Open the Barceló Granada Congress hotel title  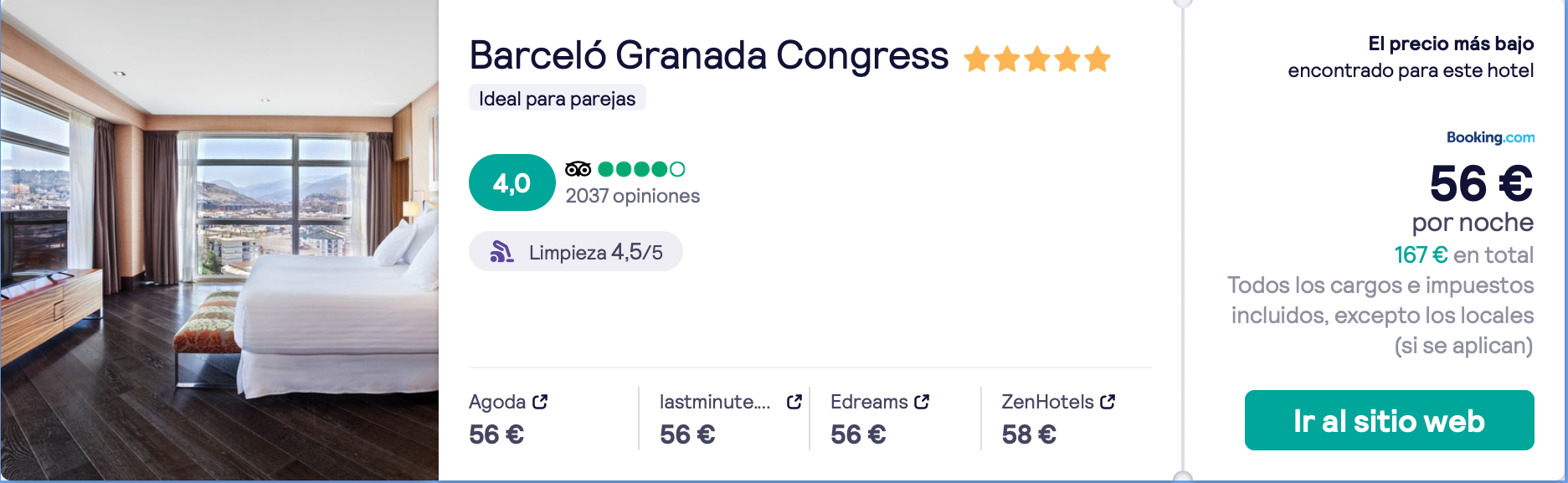tap(708, 55)
